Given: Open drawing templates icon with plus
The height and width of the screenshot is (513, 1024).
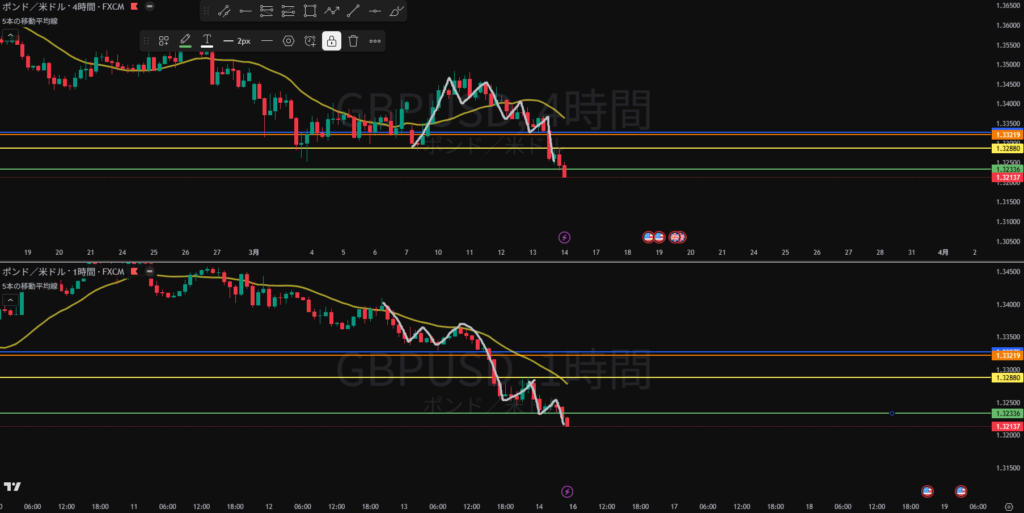Looking at the screenshot, I should (x=164, y=41).
